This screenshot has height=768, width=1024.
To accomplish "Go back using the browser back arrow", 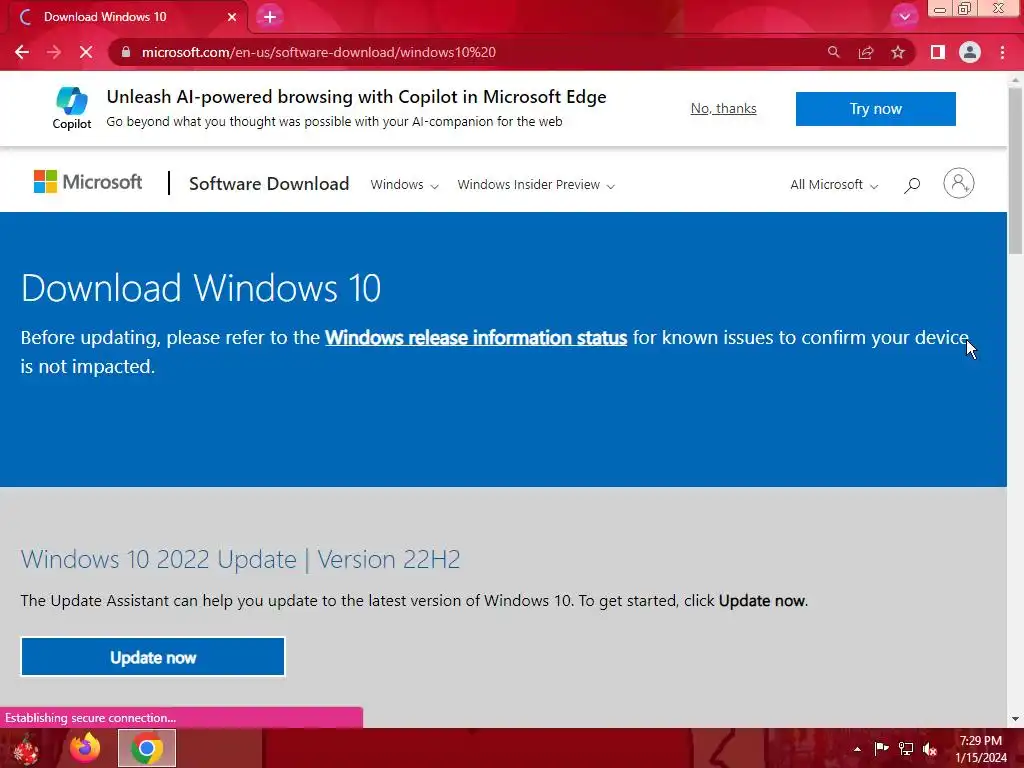I will 22,52.
